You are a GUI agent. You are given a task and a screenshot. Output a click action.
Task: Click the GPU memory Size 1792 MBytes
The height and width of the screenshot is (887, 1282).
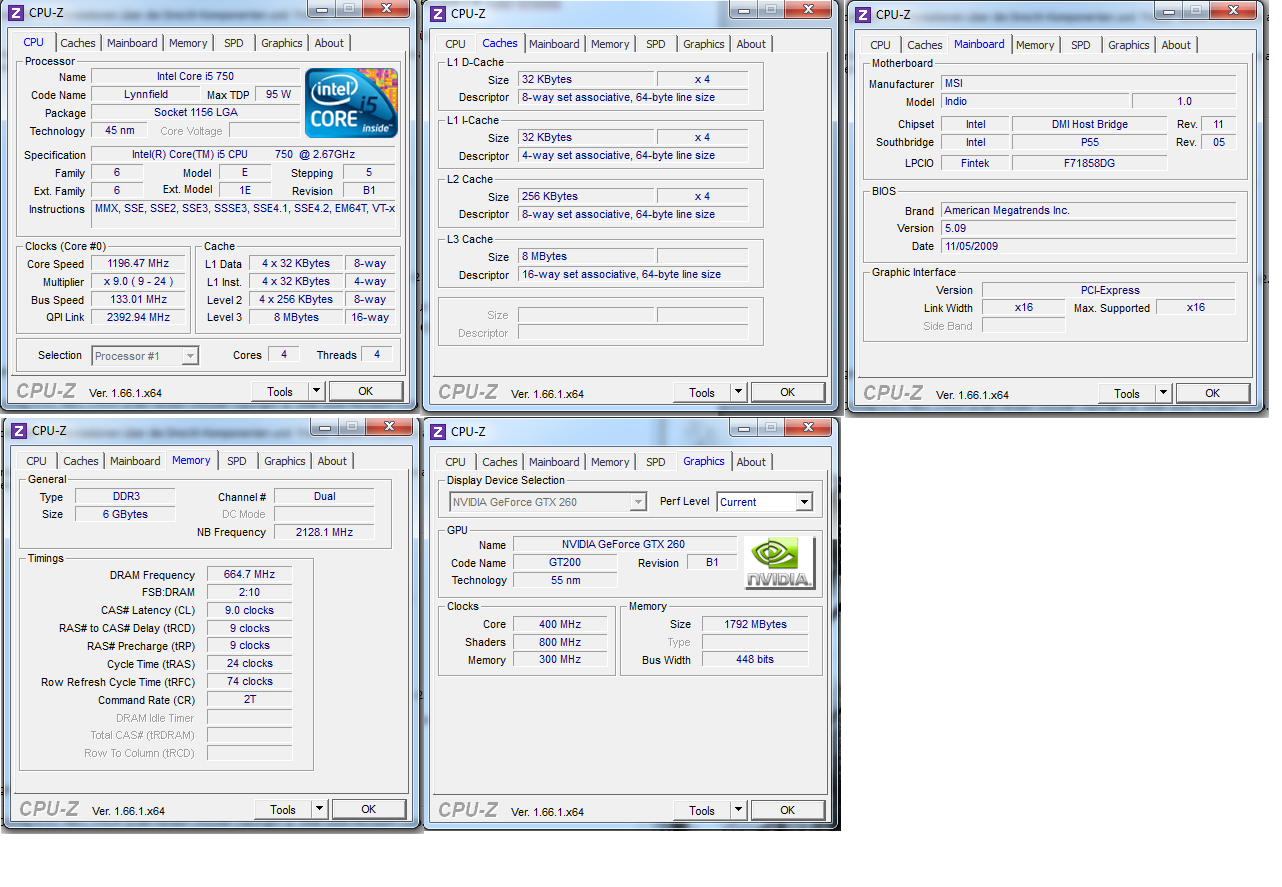tap(755, 624)
